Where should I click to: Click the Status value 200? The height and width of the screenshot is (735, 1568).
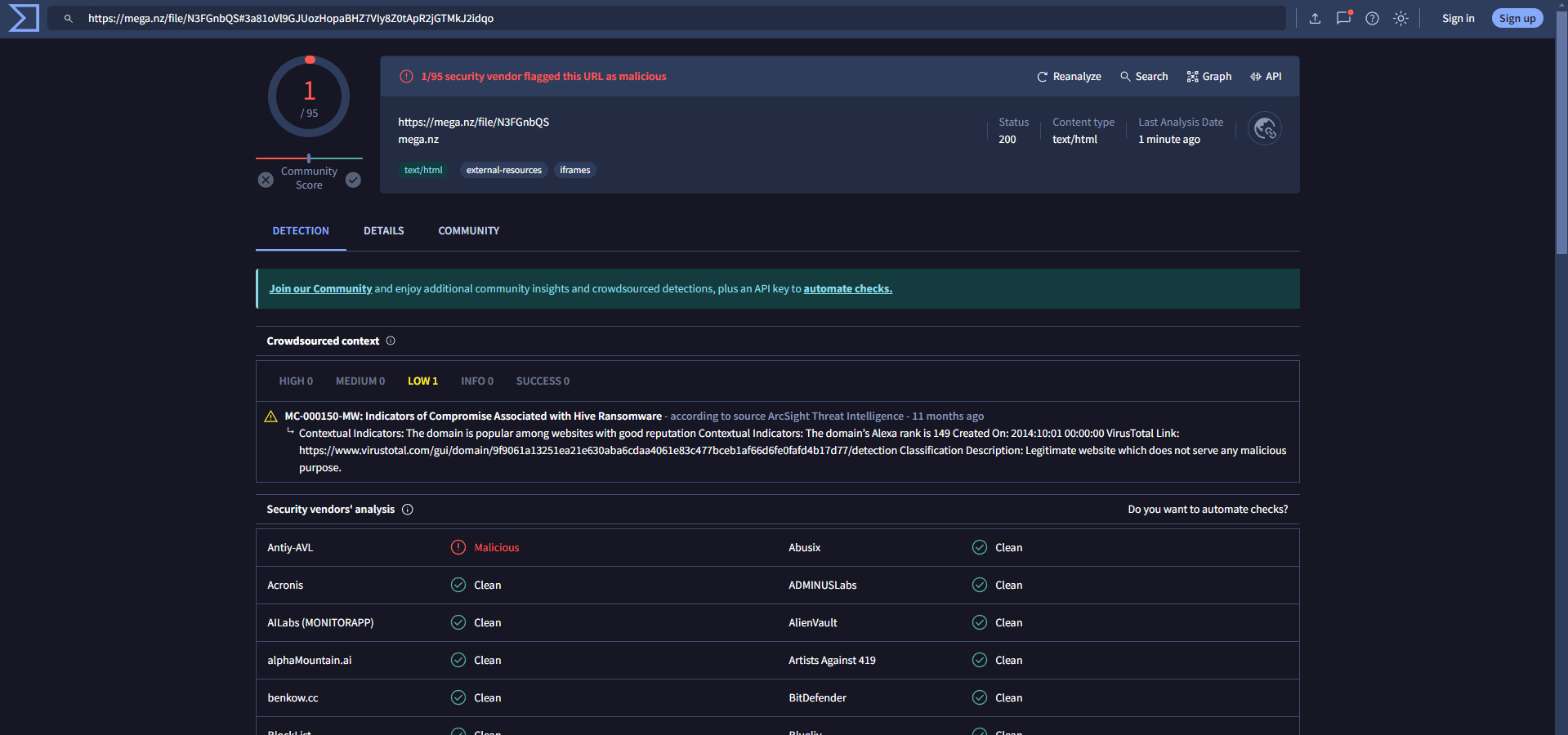[1007, 140]
